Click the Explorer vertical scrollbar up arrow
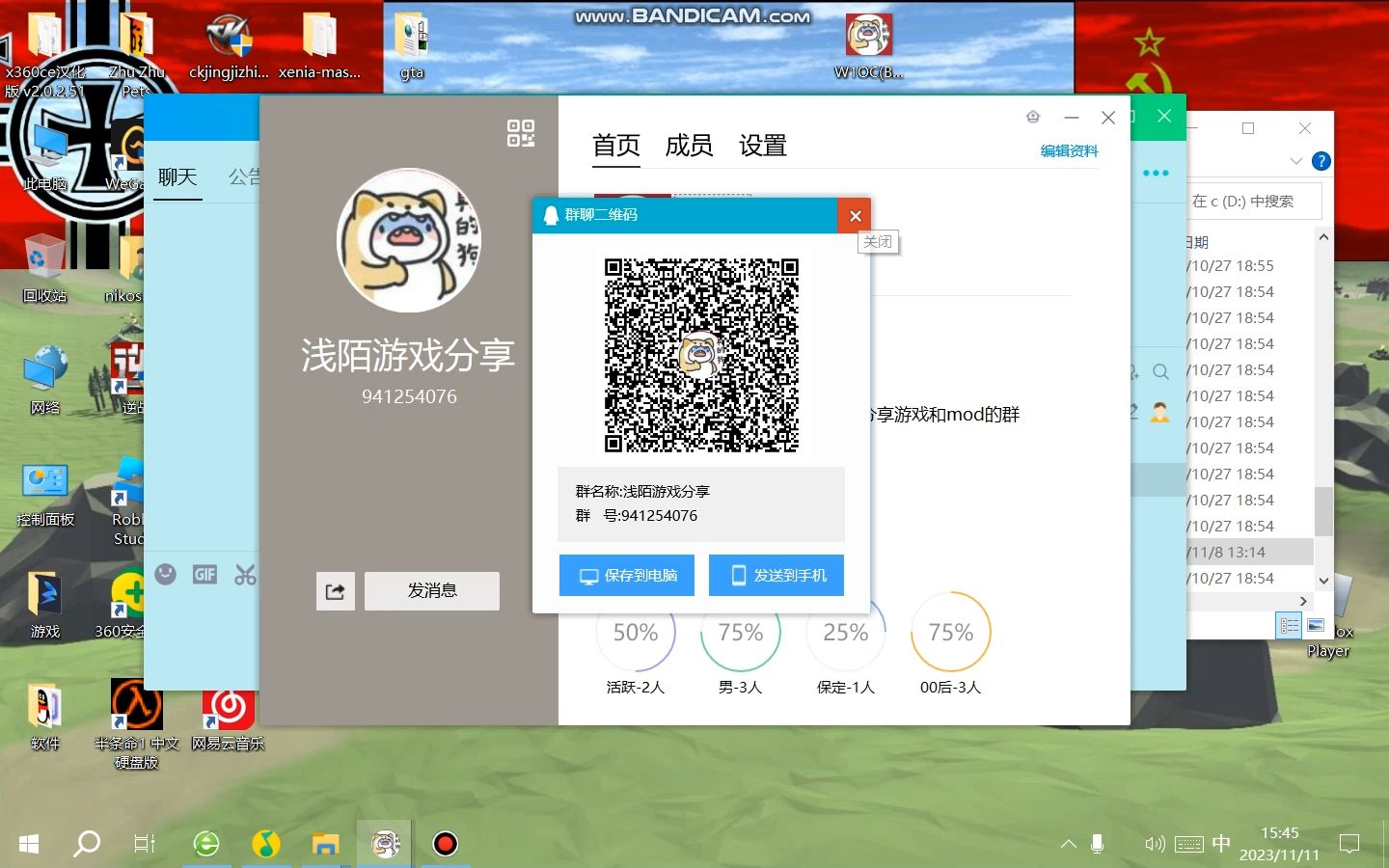 (x=1323, y=237)
